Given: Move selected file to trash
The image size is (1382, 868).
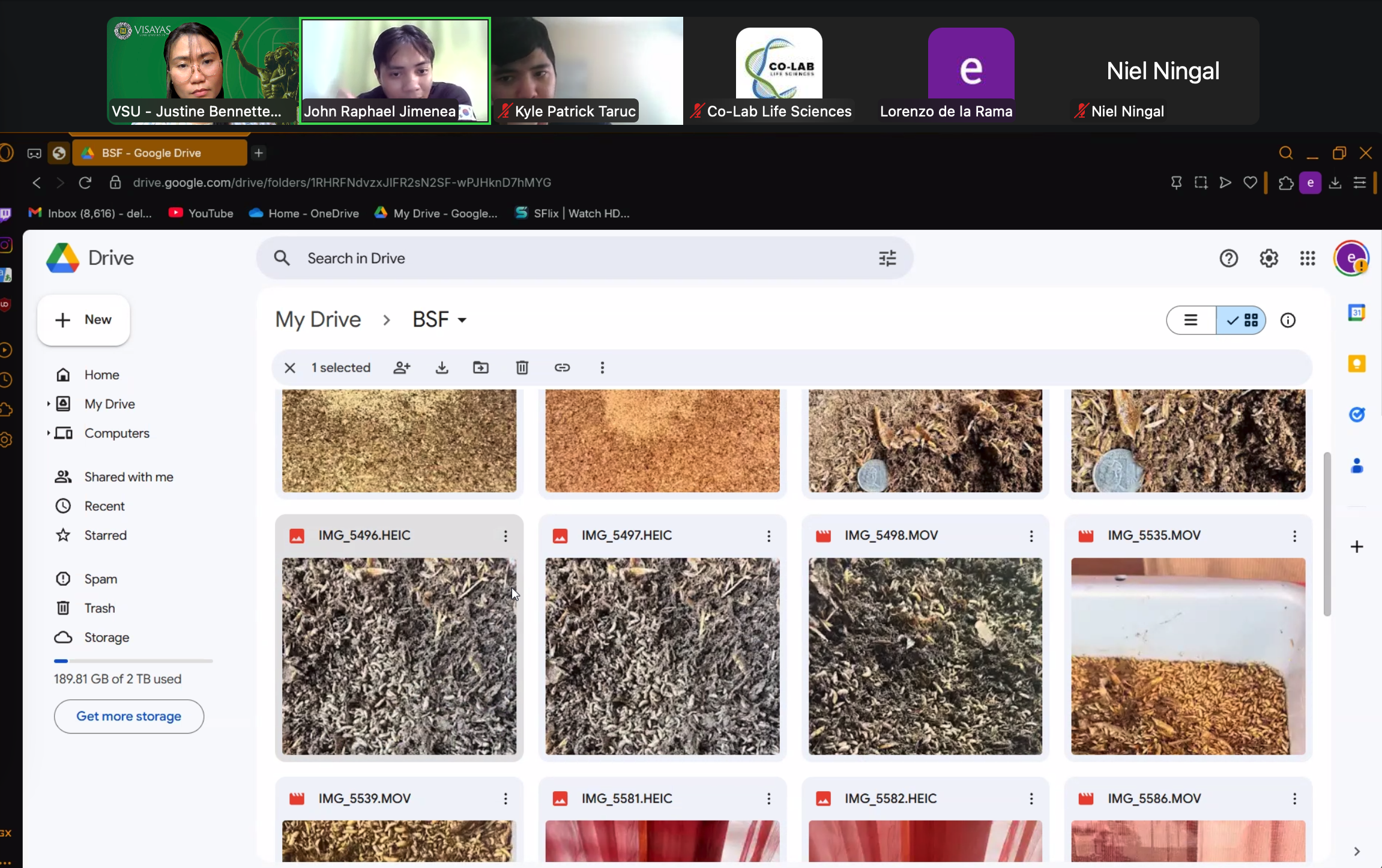Looking at the screenshot, I should pyautogui.click(x=522, y=367).
